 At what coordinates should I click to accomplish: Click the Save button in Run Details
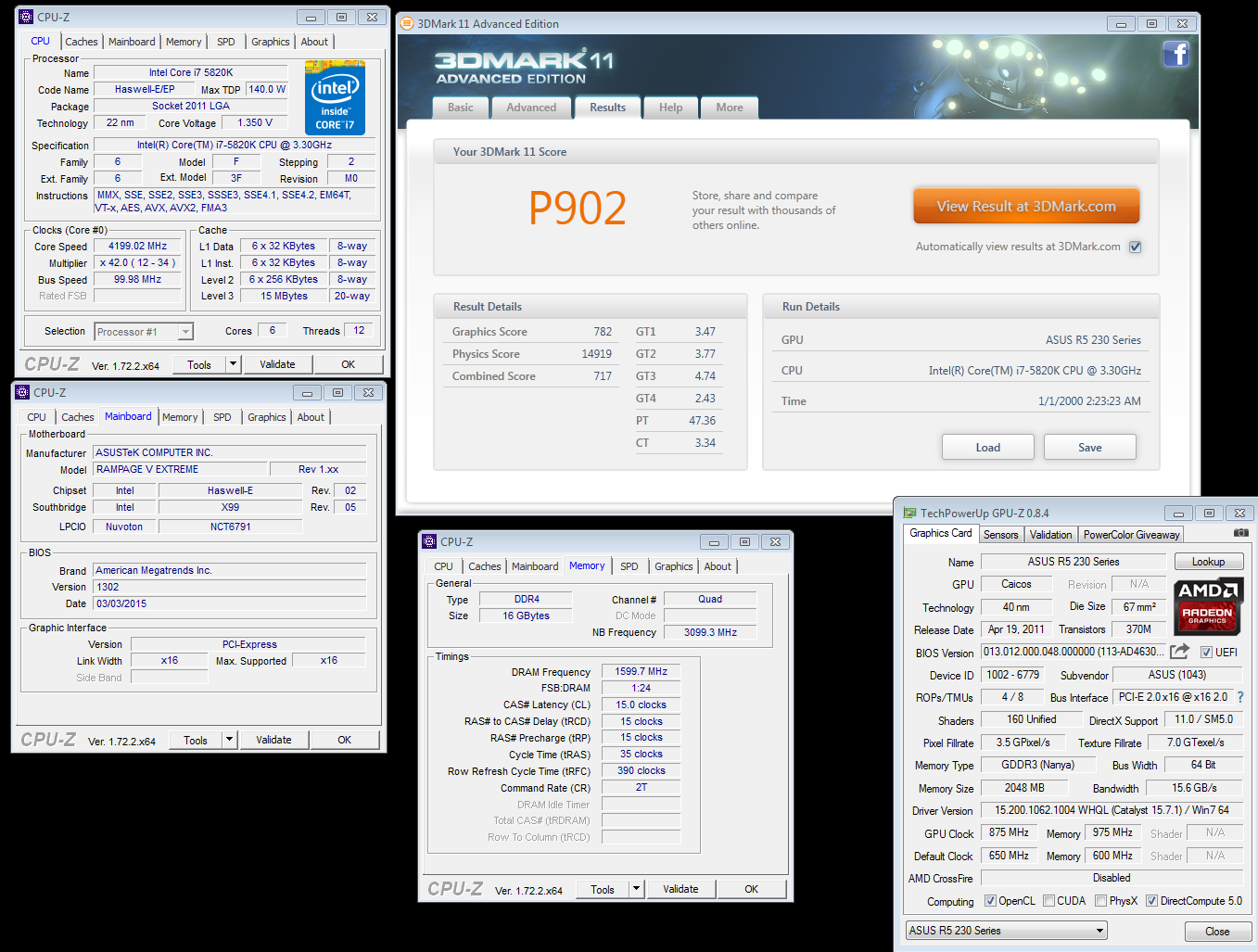1090,448
